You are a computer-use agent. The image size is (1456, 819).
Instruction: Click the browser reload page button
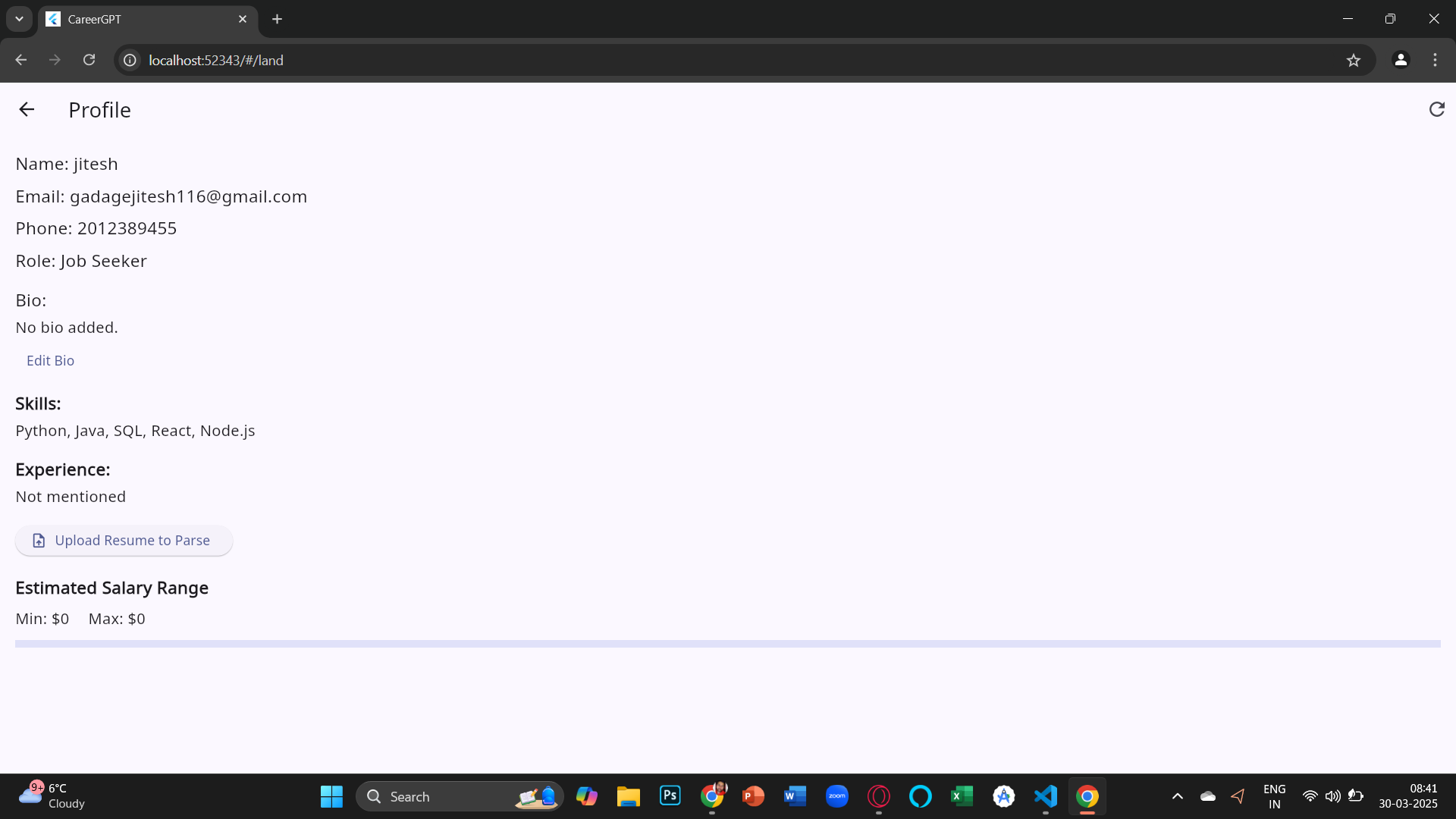[x=89, y=60]
